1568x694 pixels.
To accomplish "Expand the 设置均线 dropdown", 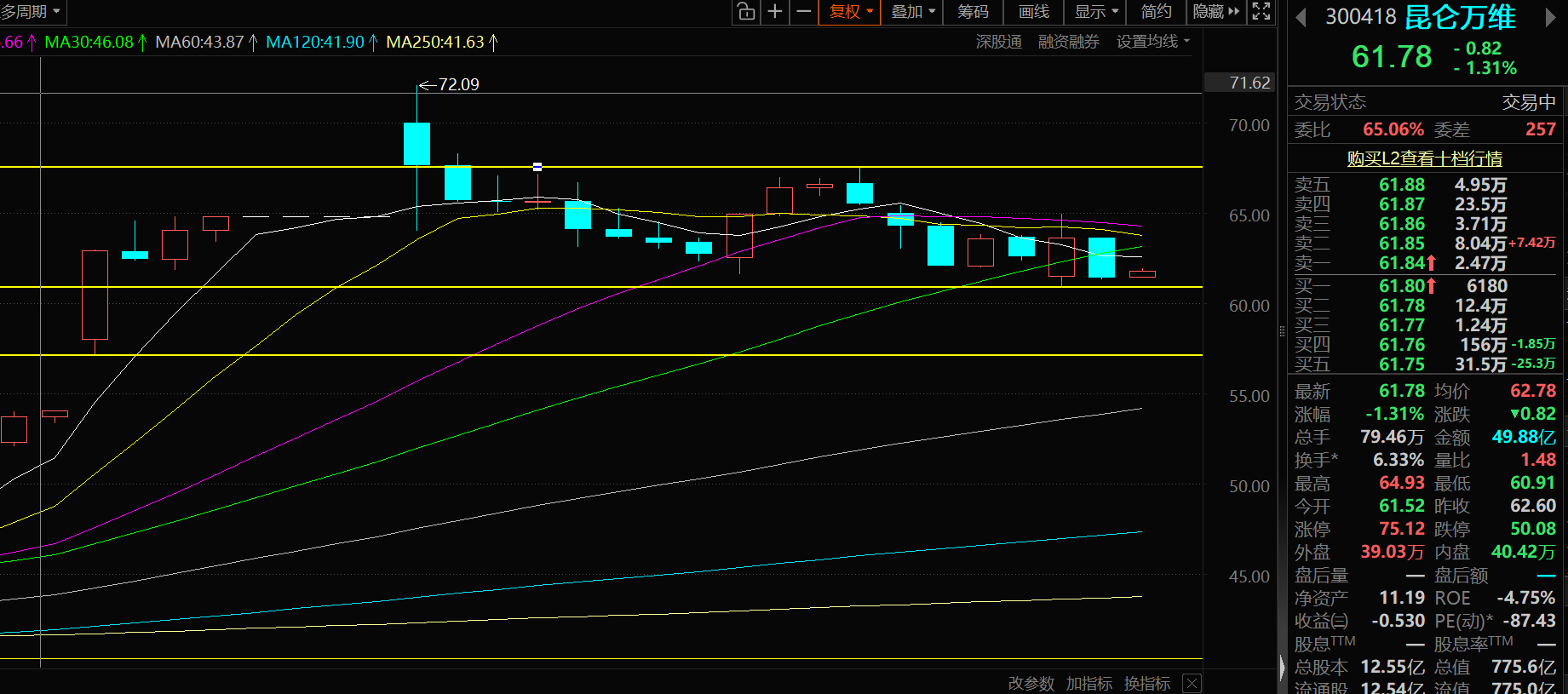I will tap(1153, 42).
